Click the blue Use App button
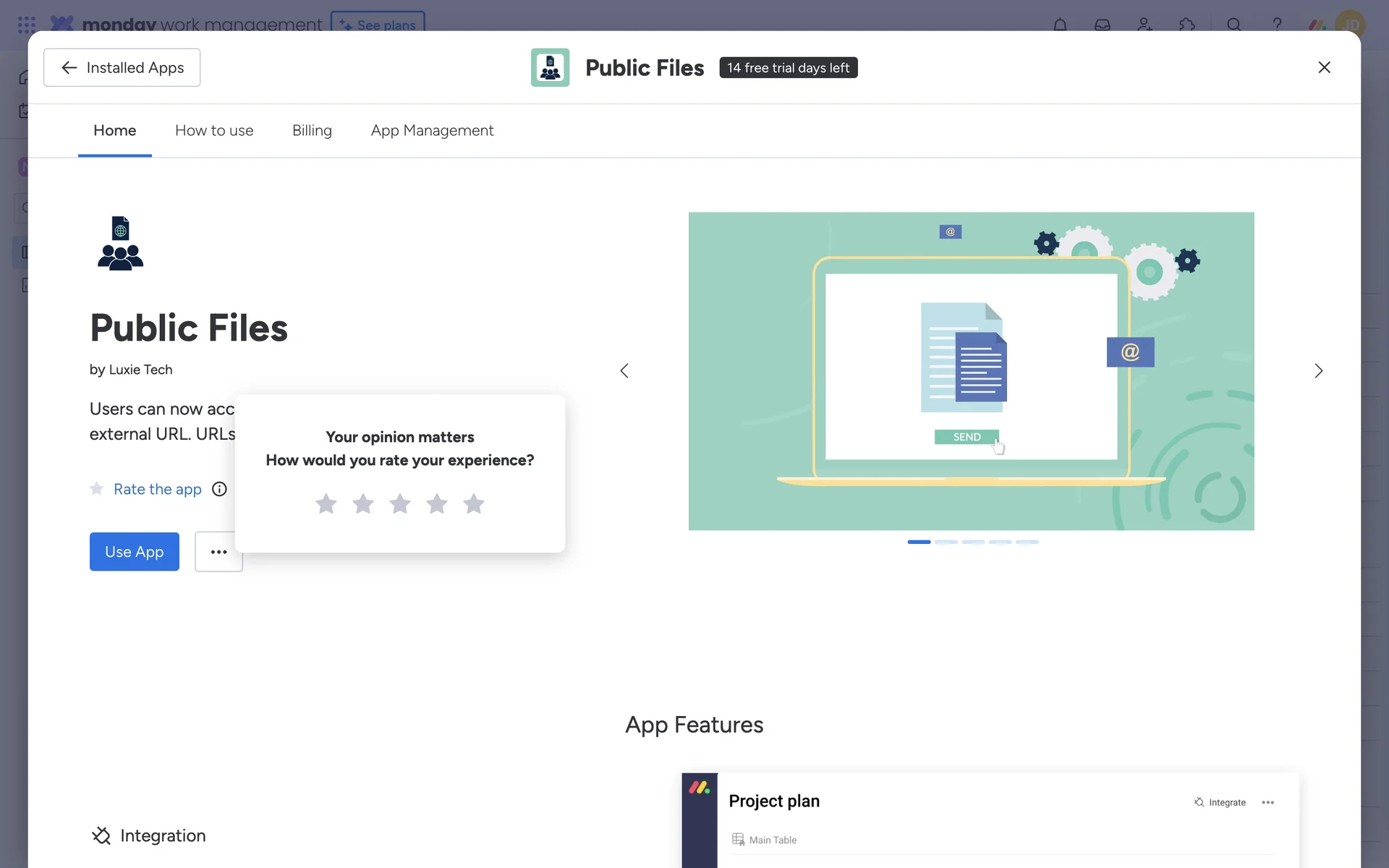This screenshot has width=1389, height=868. click(134, 552)
